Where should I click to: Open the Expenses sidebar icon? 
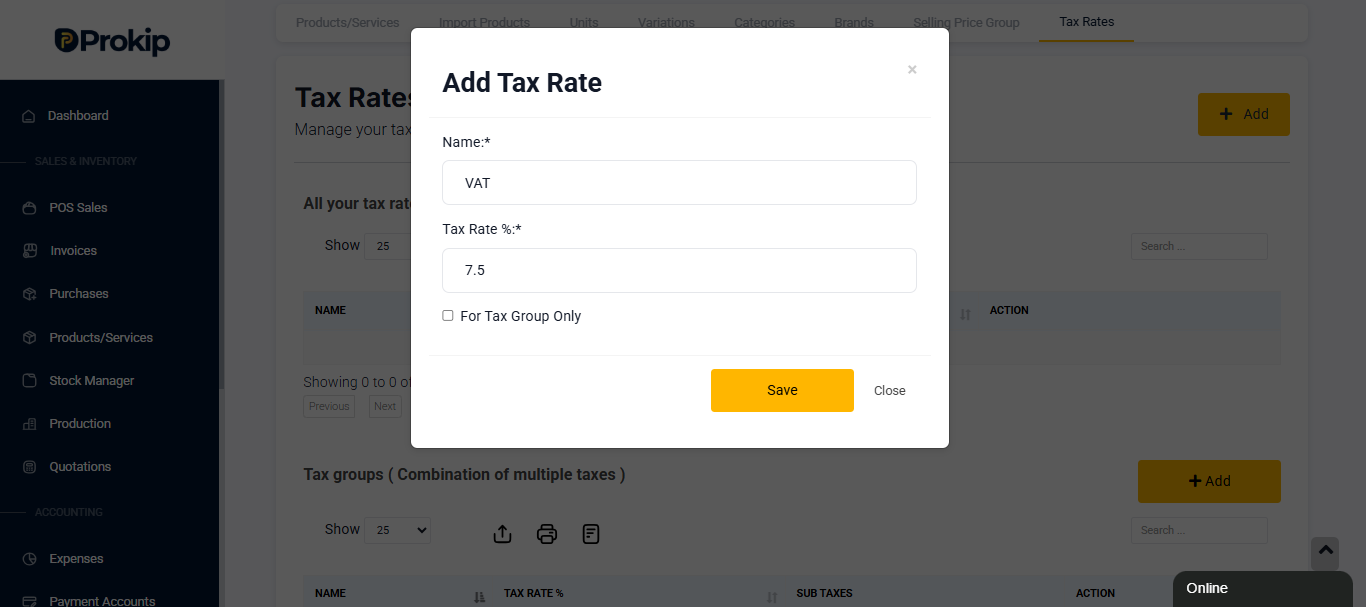coord(29,559)
